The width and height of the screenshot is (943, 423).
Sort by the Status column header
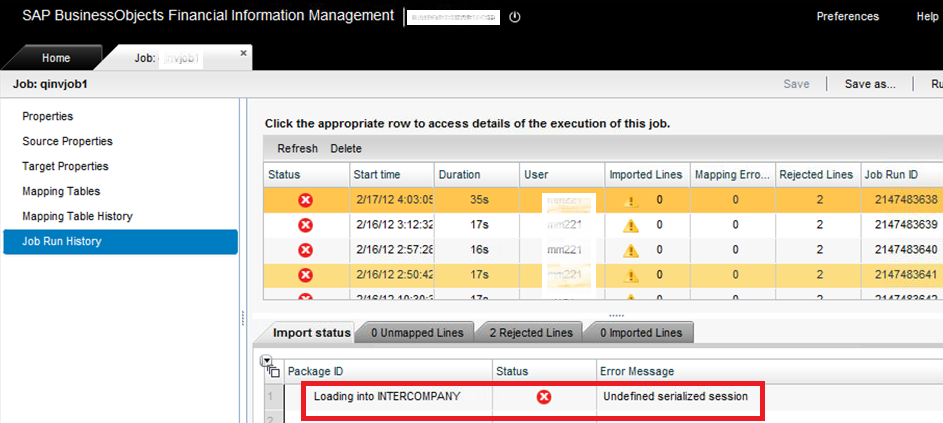306,174
